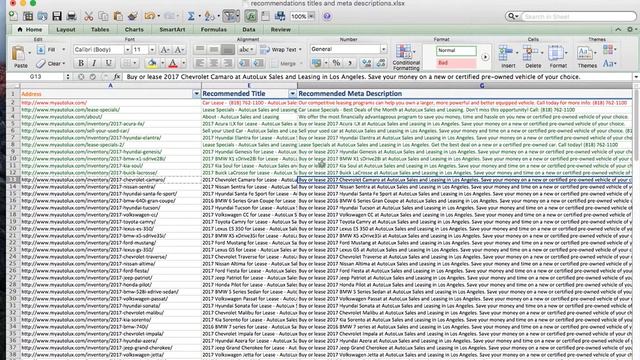Switch to the Layout ribbon tab

coord(66,29)
